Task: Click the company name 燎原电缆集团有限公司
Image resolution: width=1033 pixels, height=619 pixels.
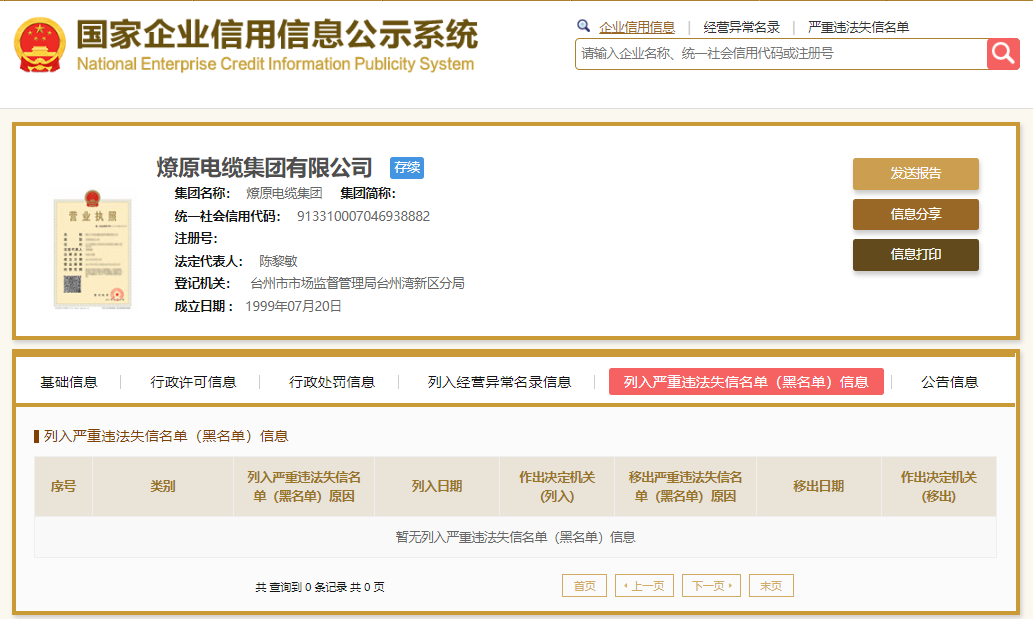Action: click(x=264, y=168)
